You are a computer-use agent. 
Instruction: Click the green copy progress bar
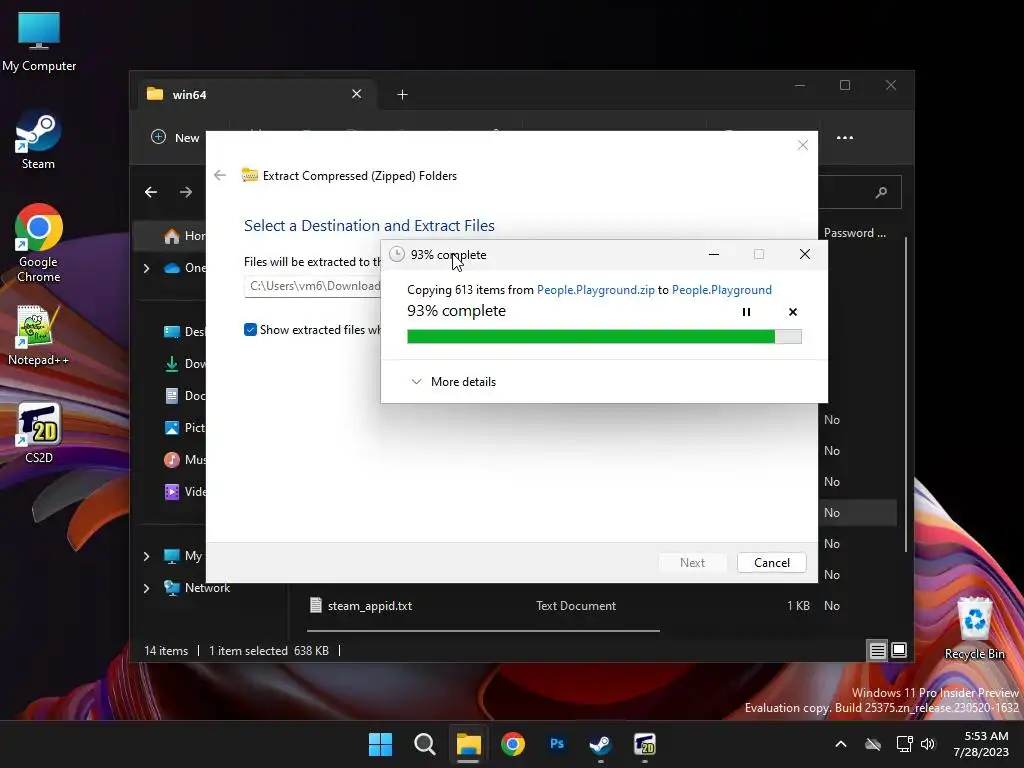pos(604,336)
